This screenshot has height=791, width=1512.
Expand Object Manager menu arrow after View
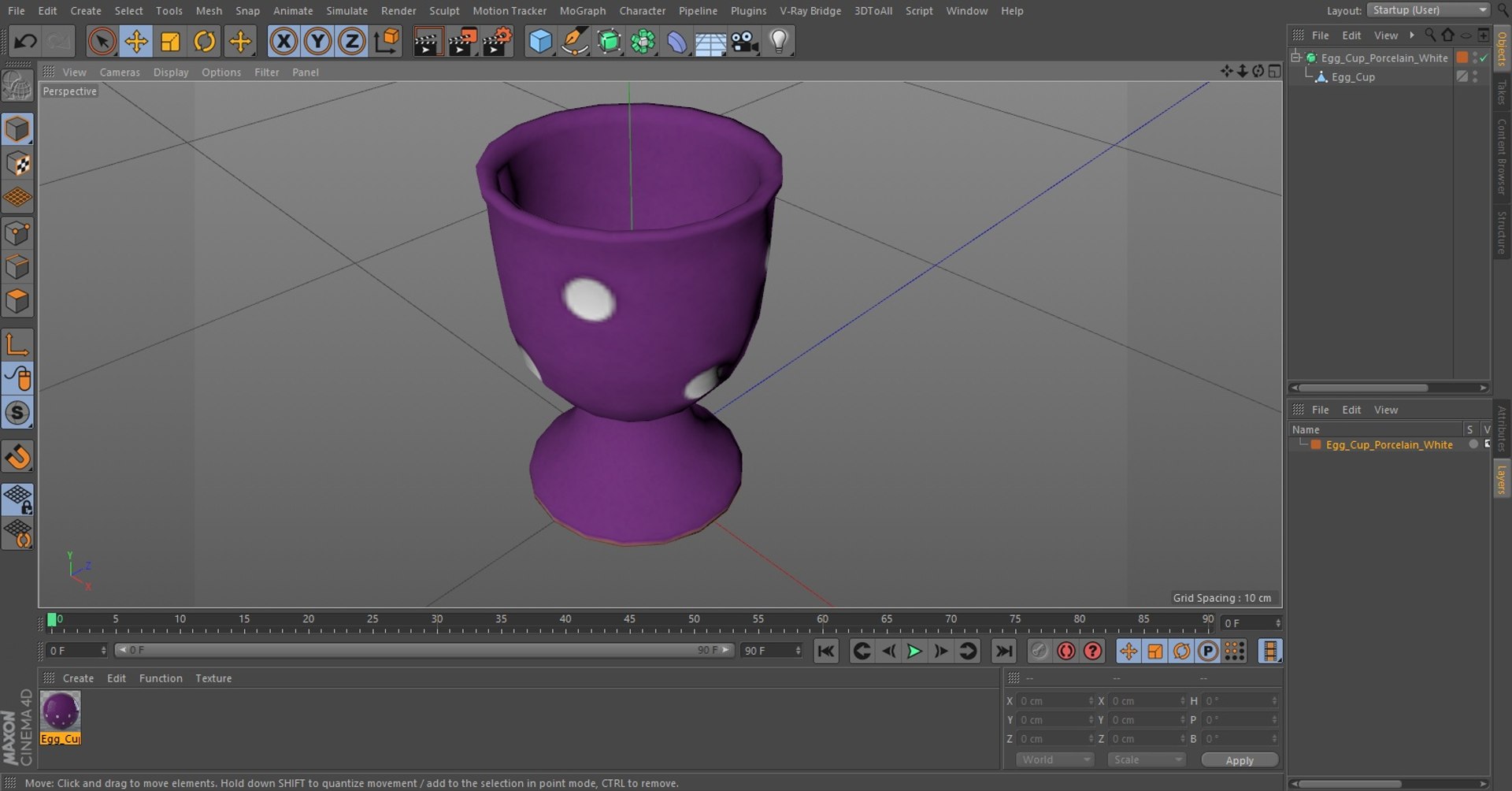[1412, 35]
